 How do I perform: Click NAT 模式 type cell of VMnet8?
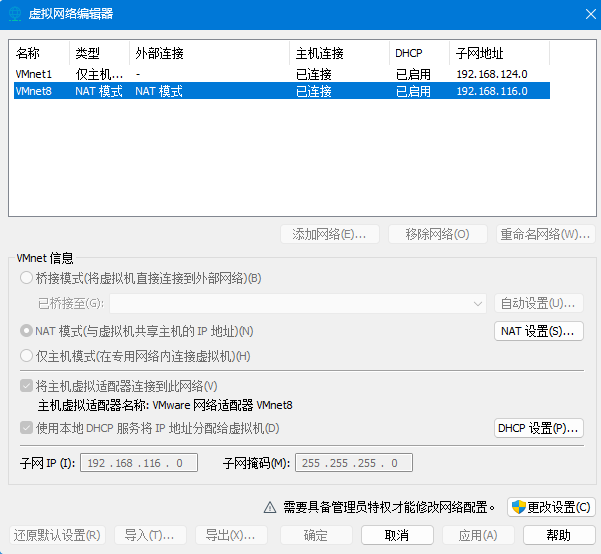[x=99, y=91]
